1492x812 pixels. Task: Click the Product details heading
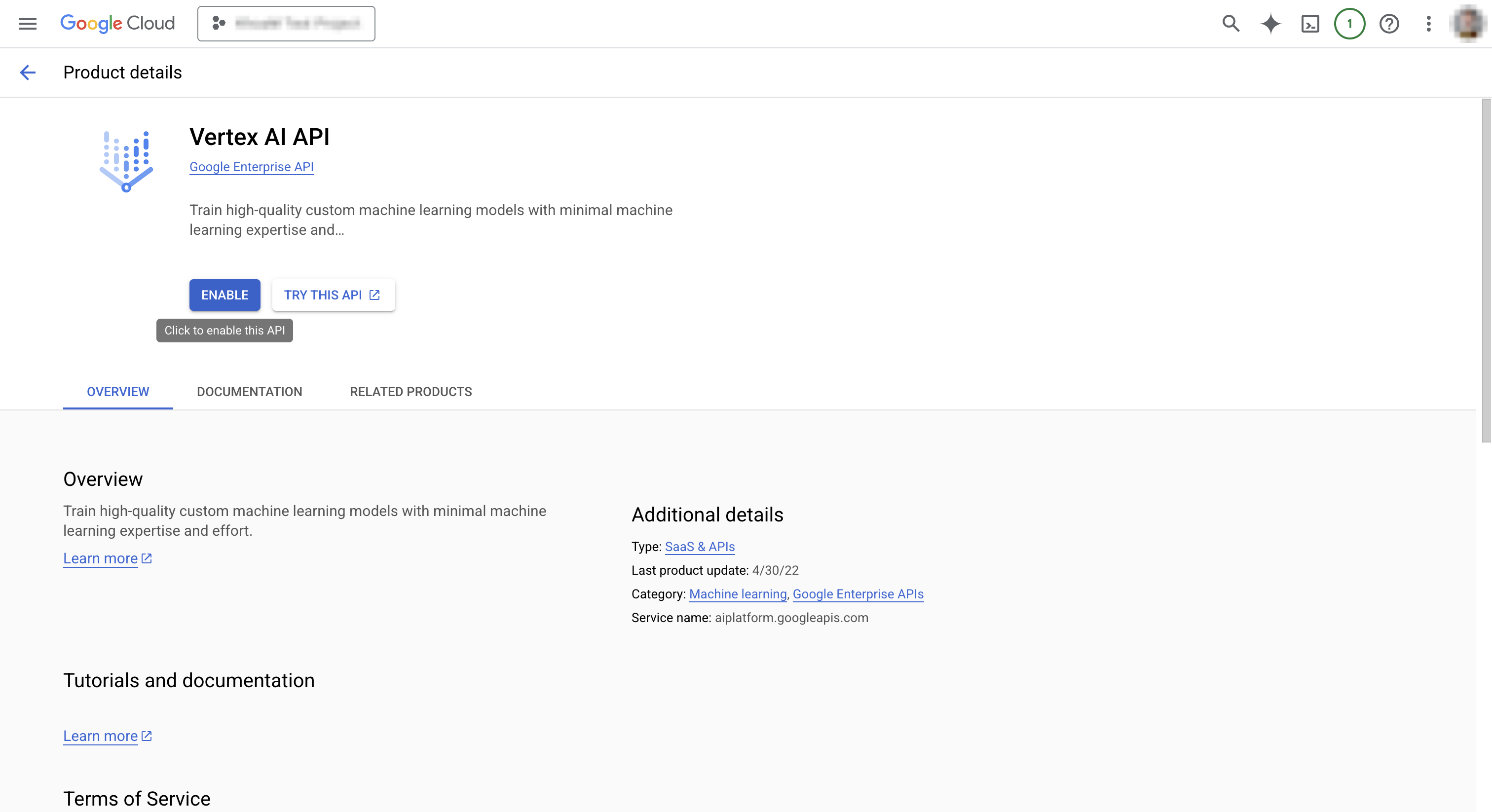click(x=122, y=73)
